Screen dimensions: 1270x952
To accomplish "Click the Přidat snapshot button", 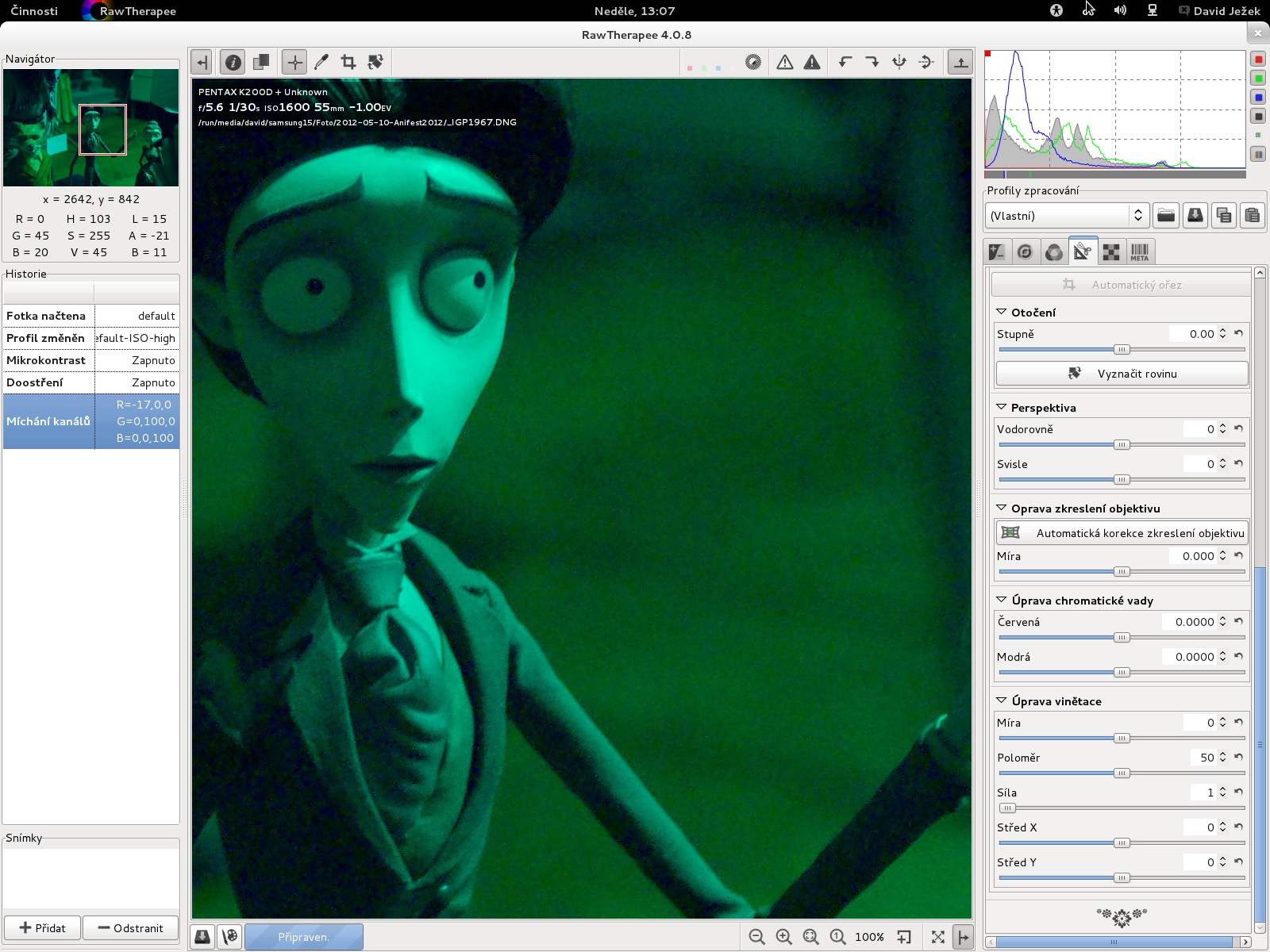I will click(x=43, y=928).
